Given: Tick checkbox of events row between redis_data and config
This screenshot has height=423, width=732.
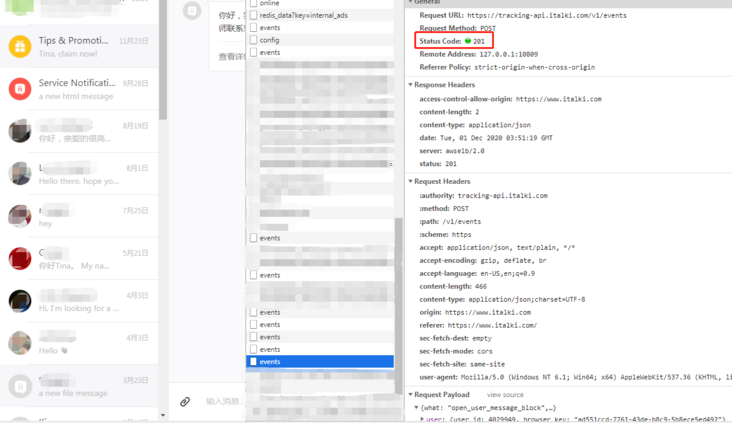Looking at the screenshot, I should 253,28.
